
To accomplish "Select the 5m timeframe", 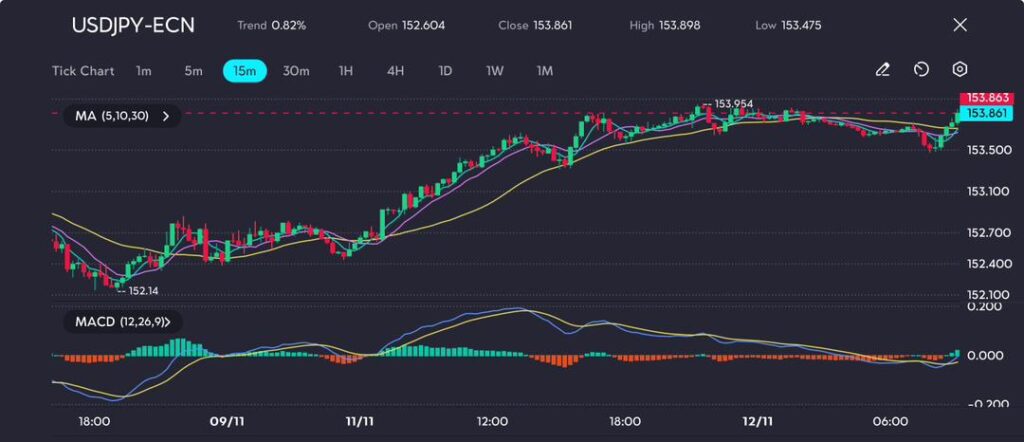I will pos(193,71).
